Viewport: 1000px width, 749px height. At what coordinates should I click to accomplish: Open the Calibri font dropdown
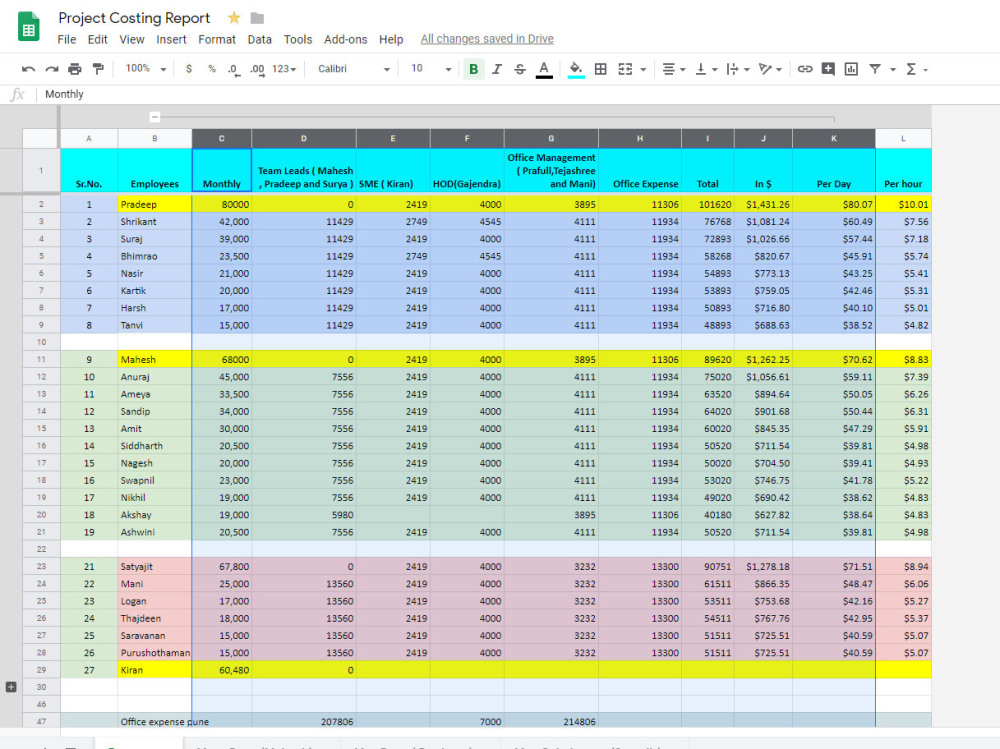pyautogui.click(x=354, y=69)
